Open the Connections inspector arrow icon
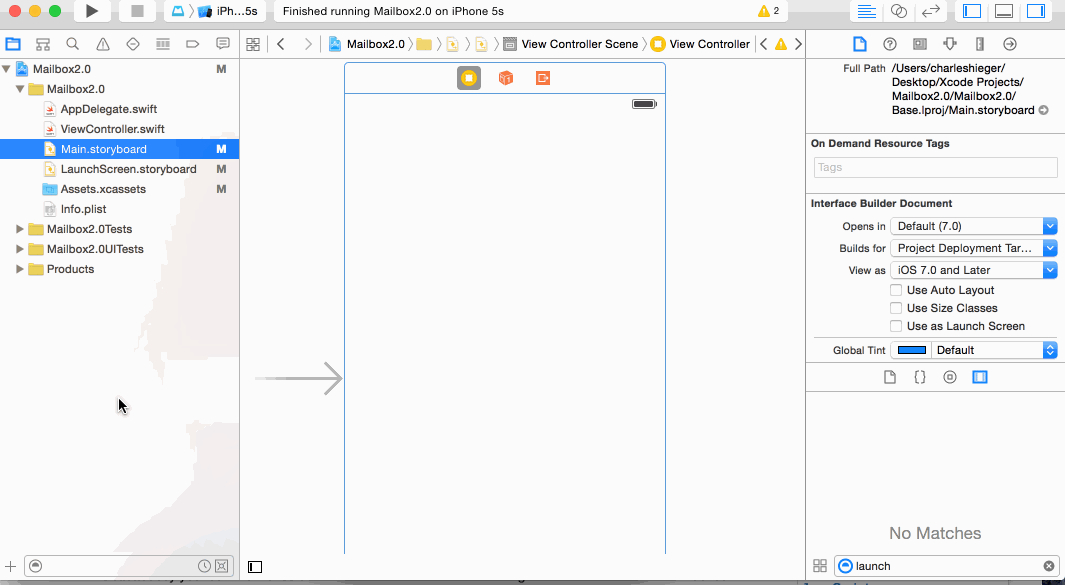Viewport: 1065px width, 585px height. click(1008, 44)
